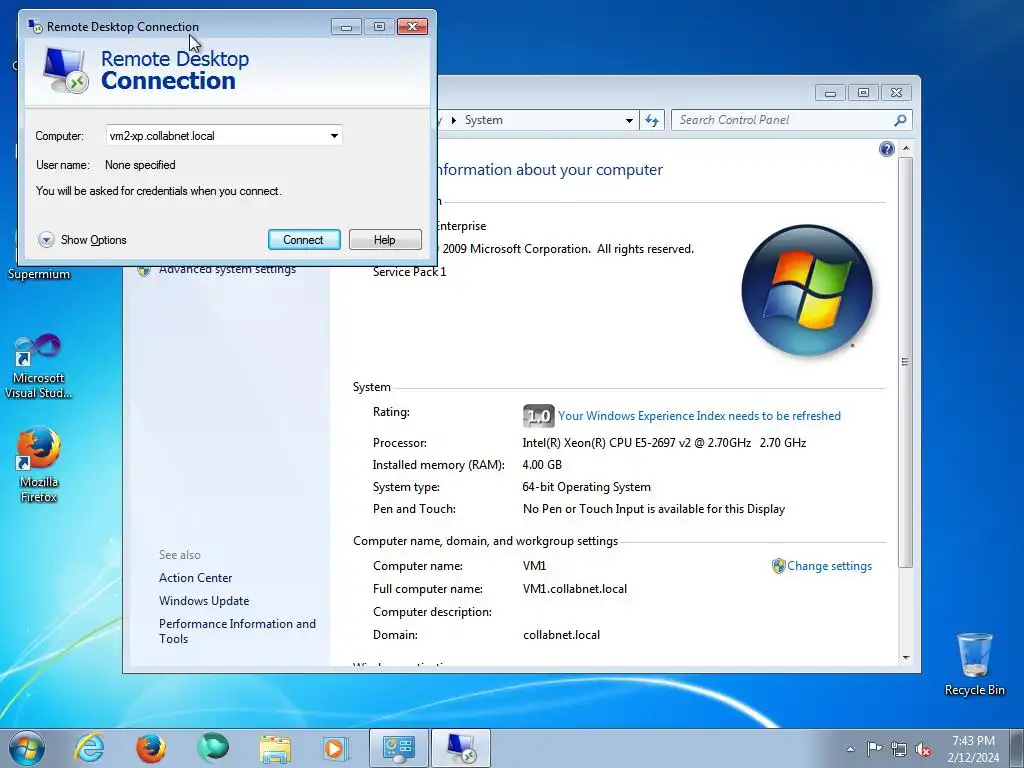Screen dimensions: 1024x768
Task: Click the Connect button
Action: tap(304, 240)
